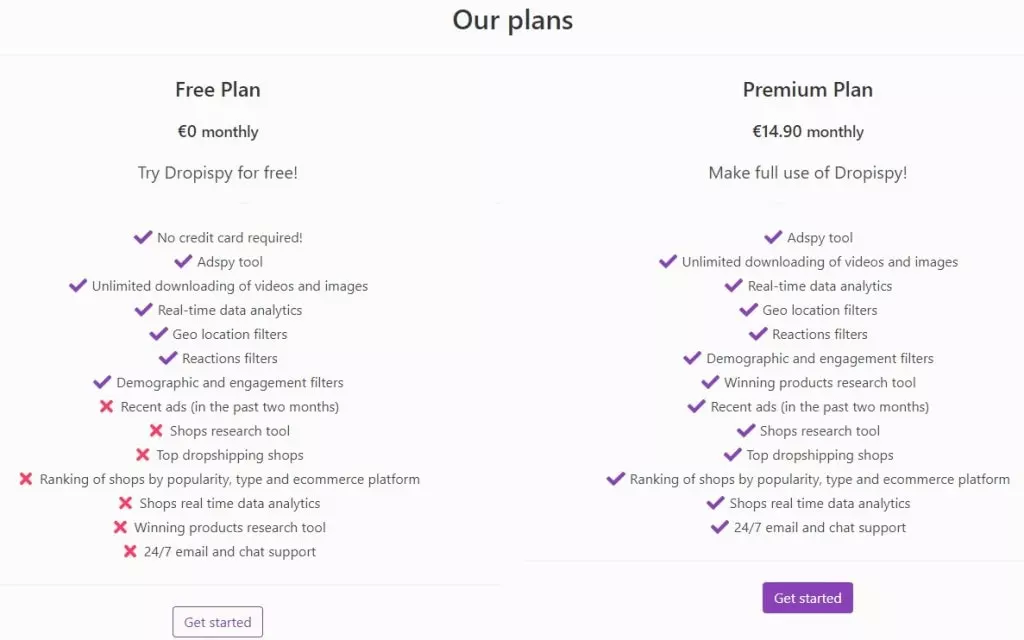
Task: Click the checkmark next to Reactions filters
Action: 166,357
